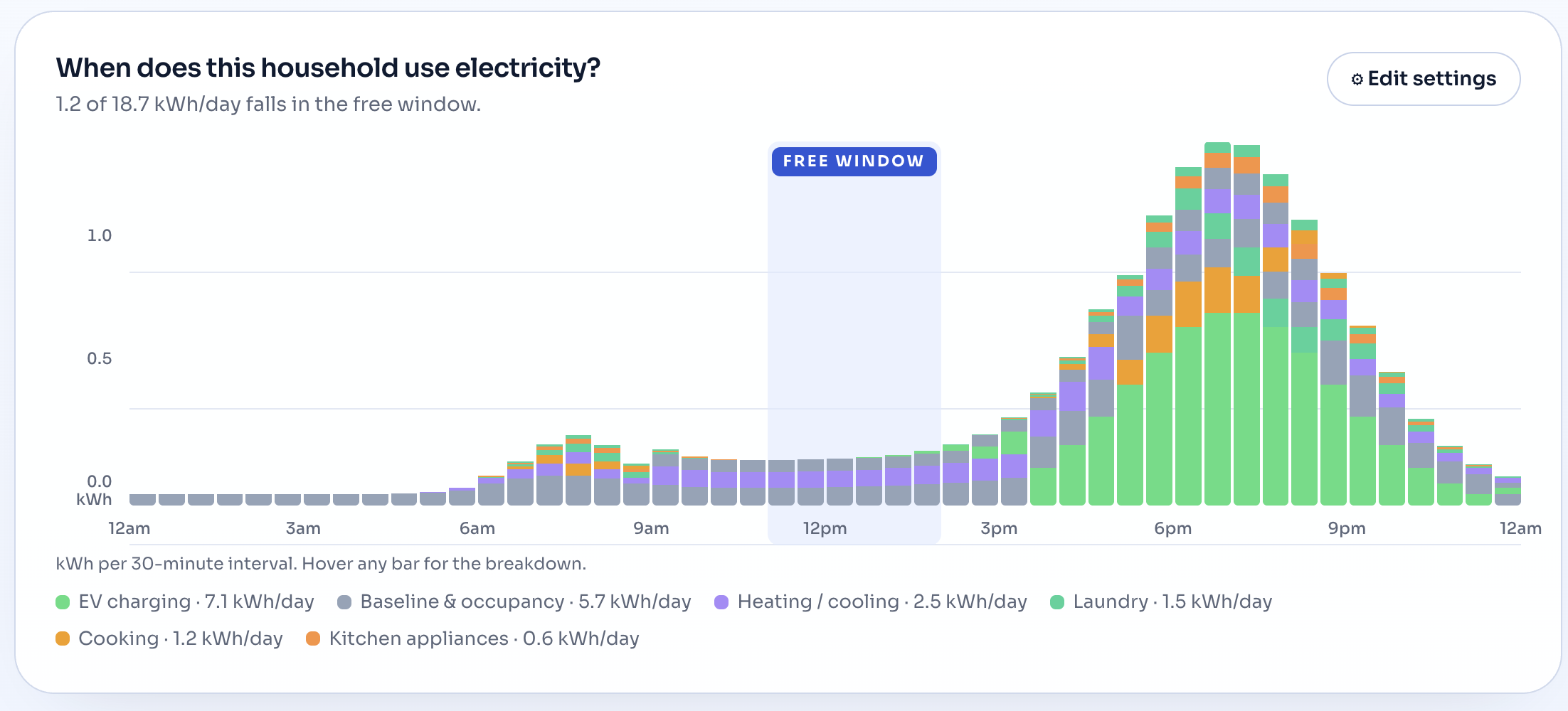This screenshot has height=711, width=1568.
Task: Click caption 'kWh per 30-minute interval'
Action: coord(176,564)
